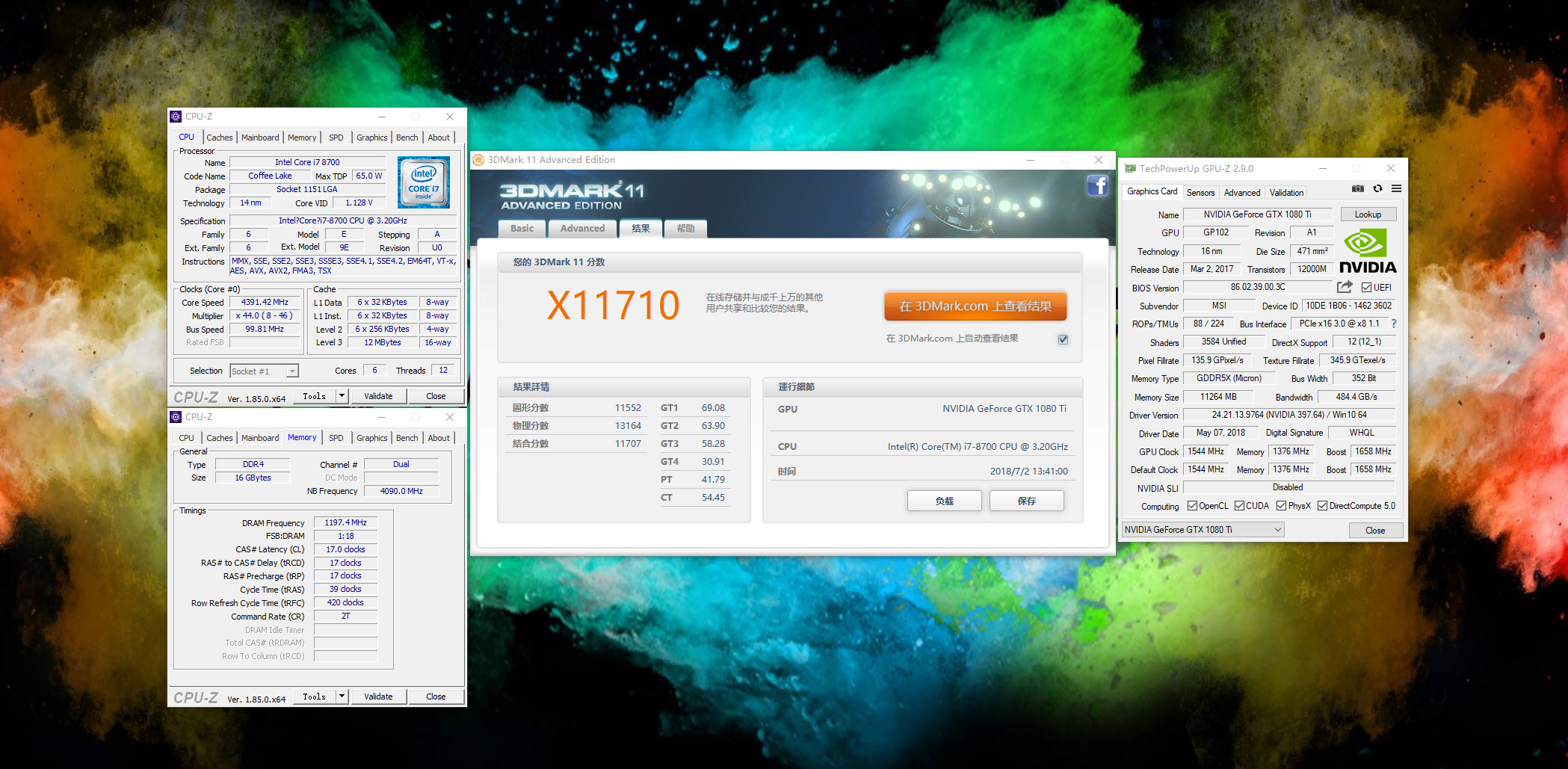Click Tools button in CPU-Z processor window
This screenshot has height=769, width=1568.
pos(315,396)
